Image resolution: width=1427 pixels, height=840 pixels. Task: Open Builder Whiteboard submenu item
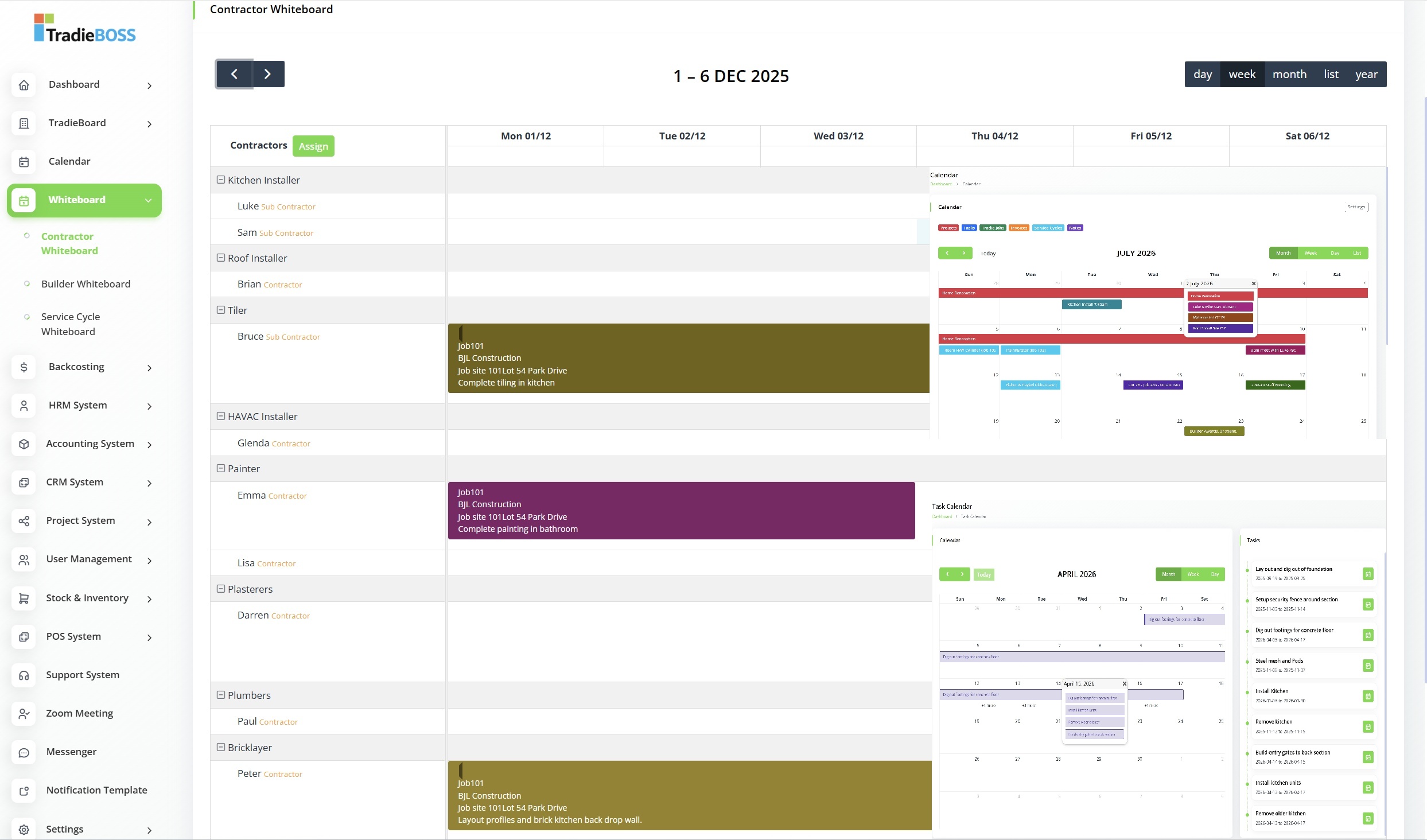(x=85, y=284)
